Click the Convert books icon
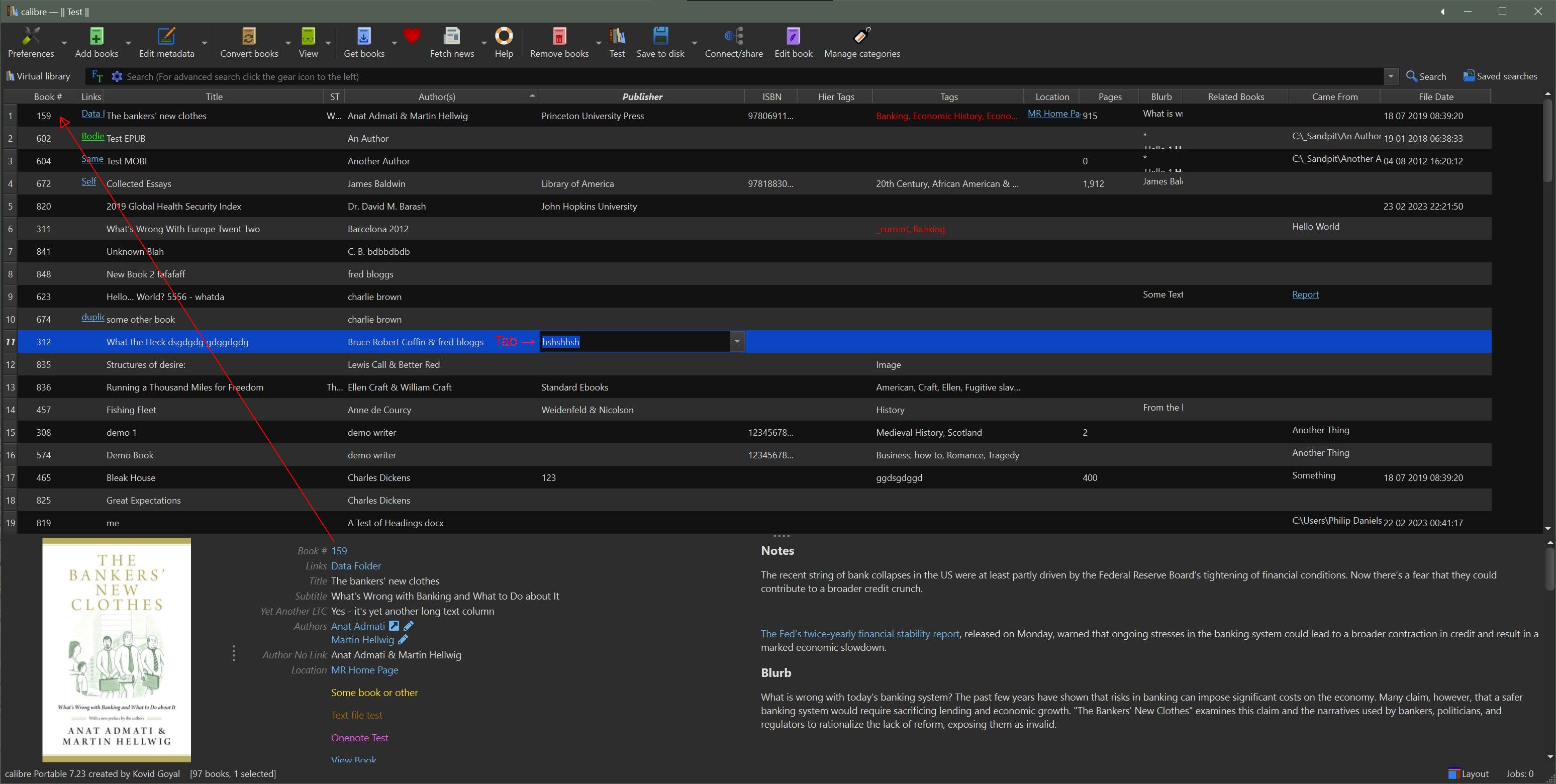 tap(249, 37)
